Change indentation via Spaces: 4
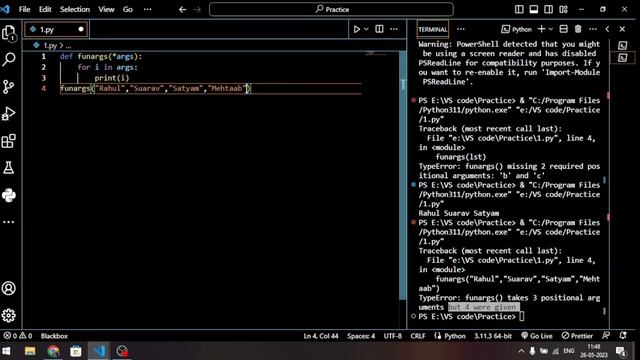Screen dimensions: 640x360 [x=361, y=336]
